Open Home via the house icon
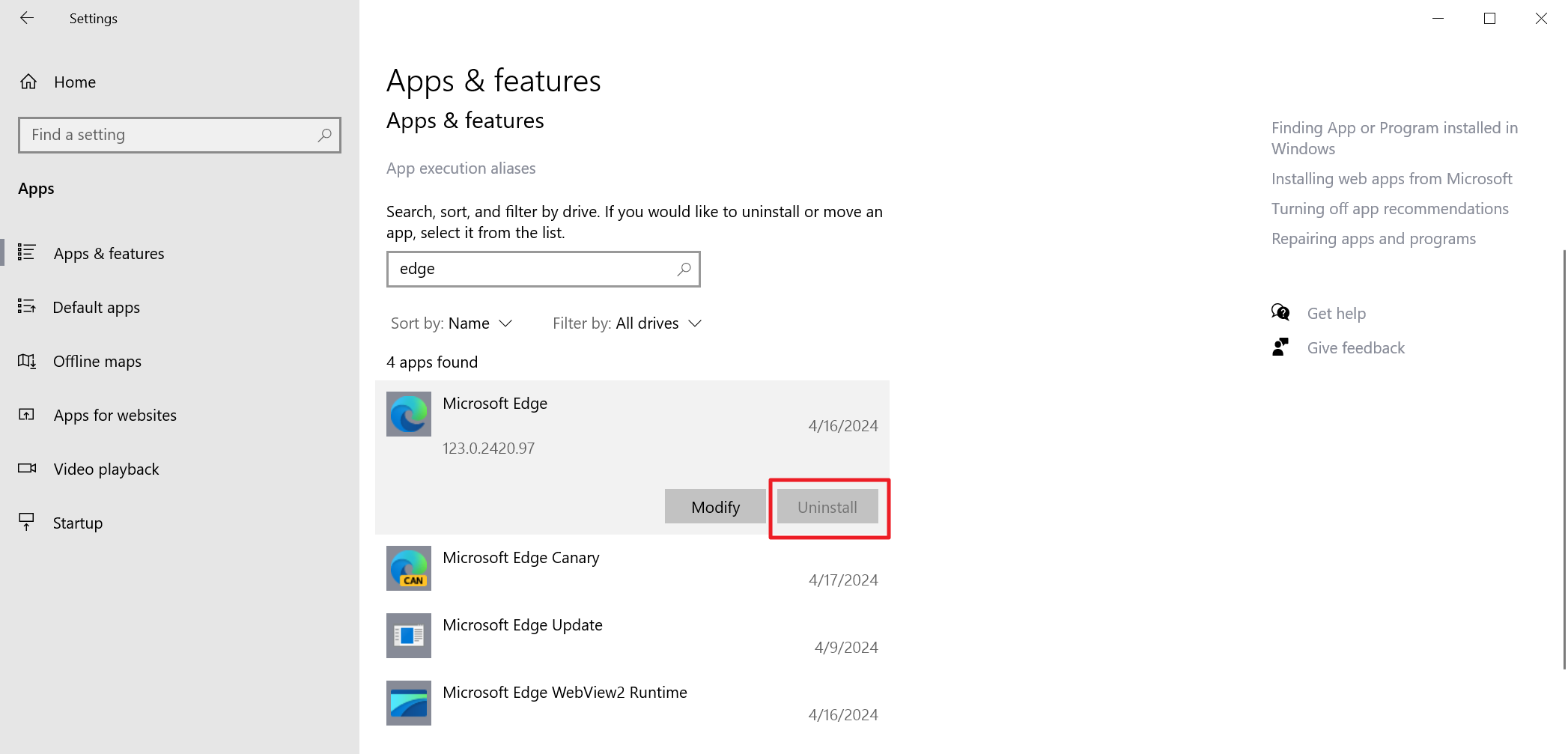This screenshot has height=754, width=1568. tap(28, 82)
